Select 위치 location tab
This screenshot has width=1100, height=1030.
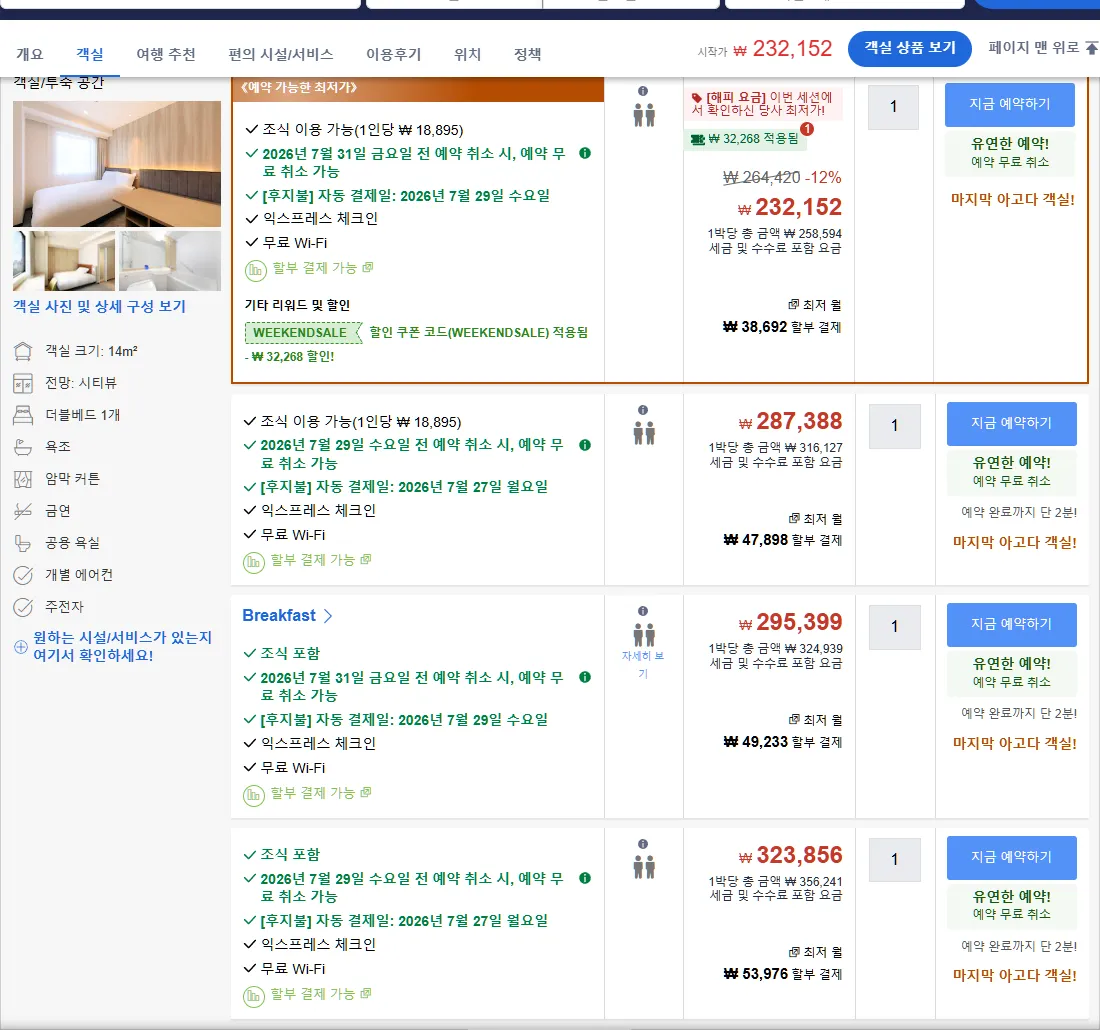coord(467,54)
